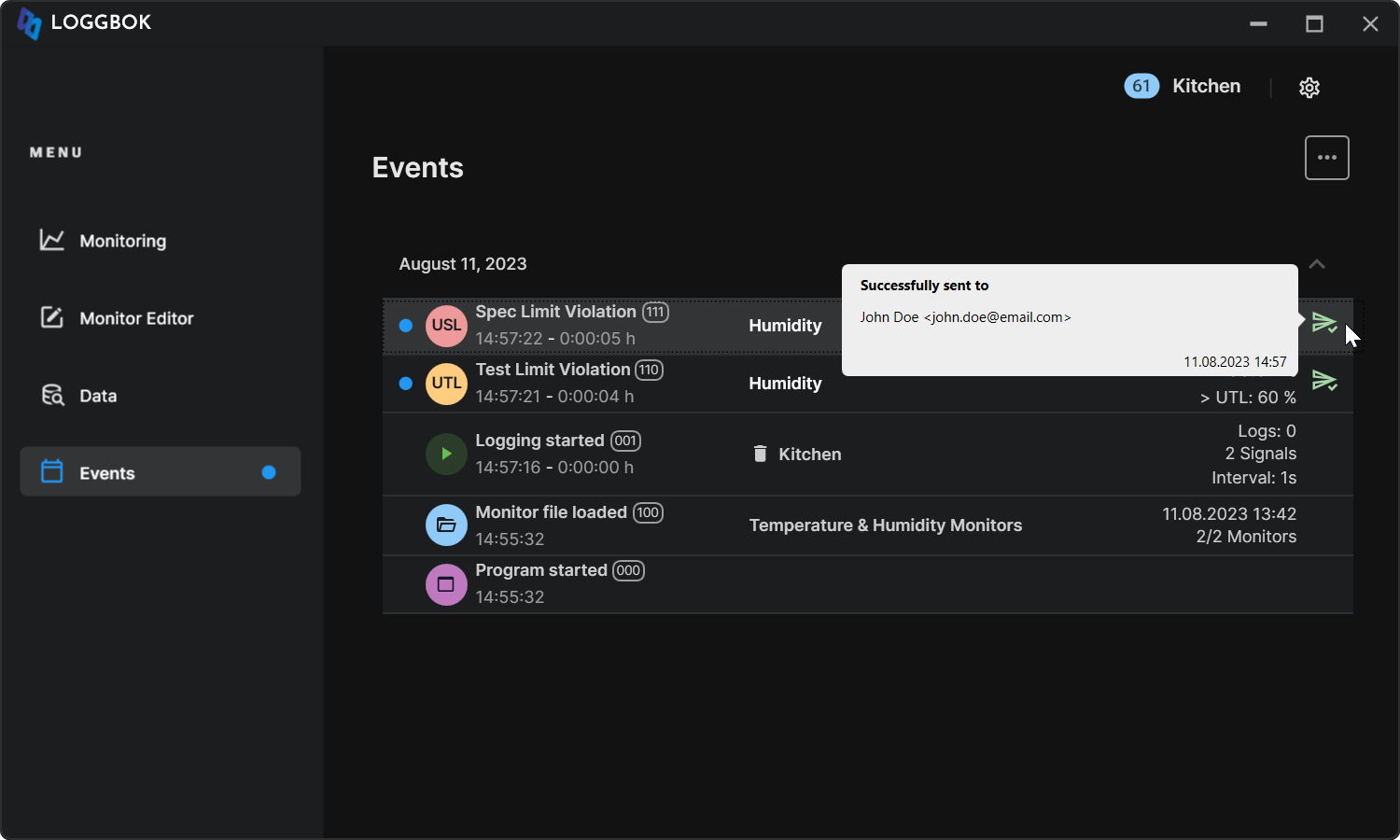Click the Kitchen label in the header
The width and height of the screenshot is (1400, 840).
click(x=1206, y=86)
